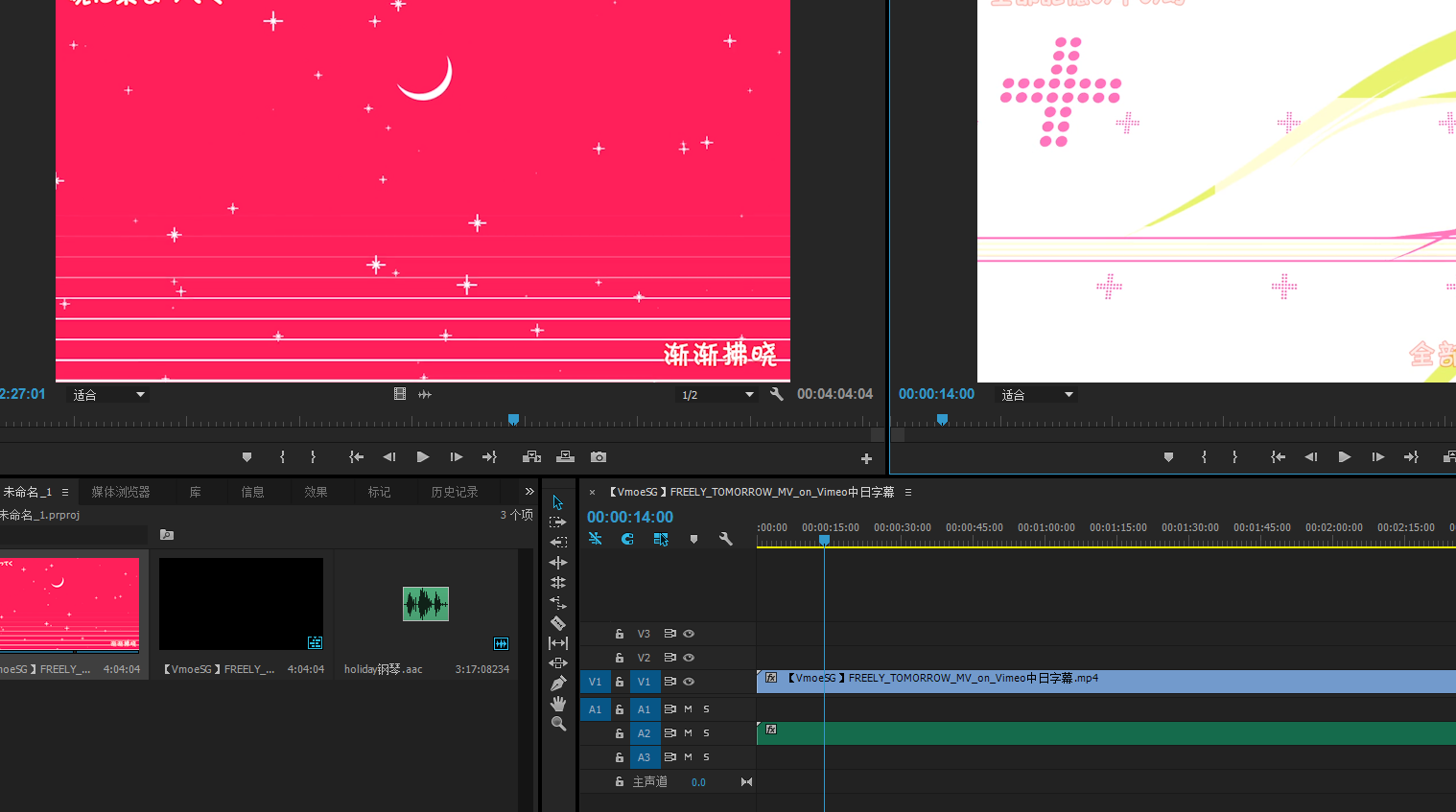Hide the V1 track with eye icon
This screenshot has width=1456, height=812.
pos(689,682)
